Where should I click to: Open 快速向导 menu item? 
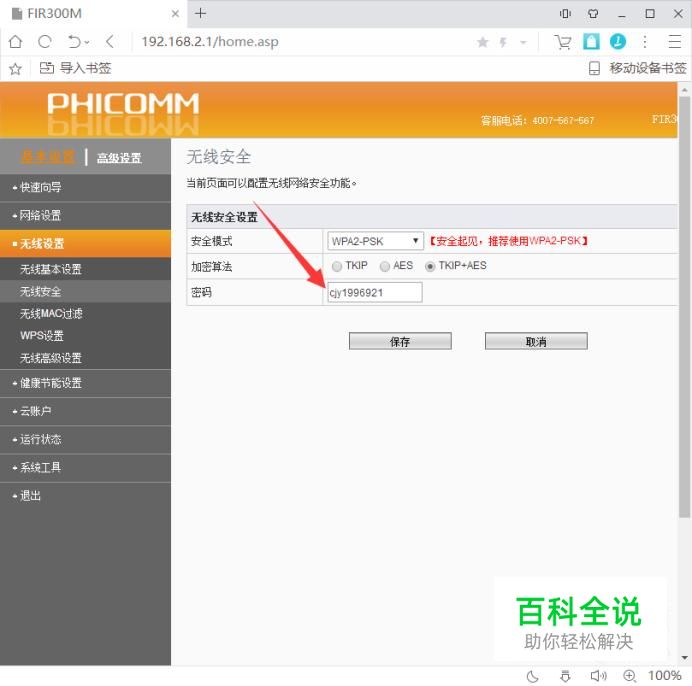coord(85,187)
